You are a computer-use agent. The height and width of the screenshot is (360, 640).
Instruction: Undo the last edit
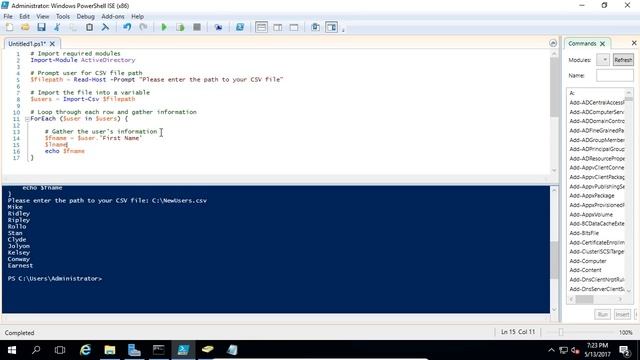[127, 27]
